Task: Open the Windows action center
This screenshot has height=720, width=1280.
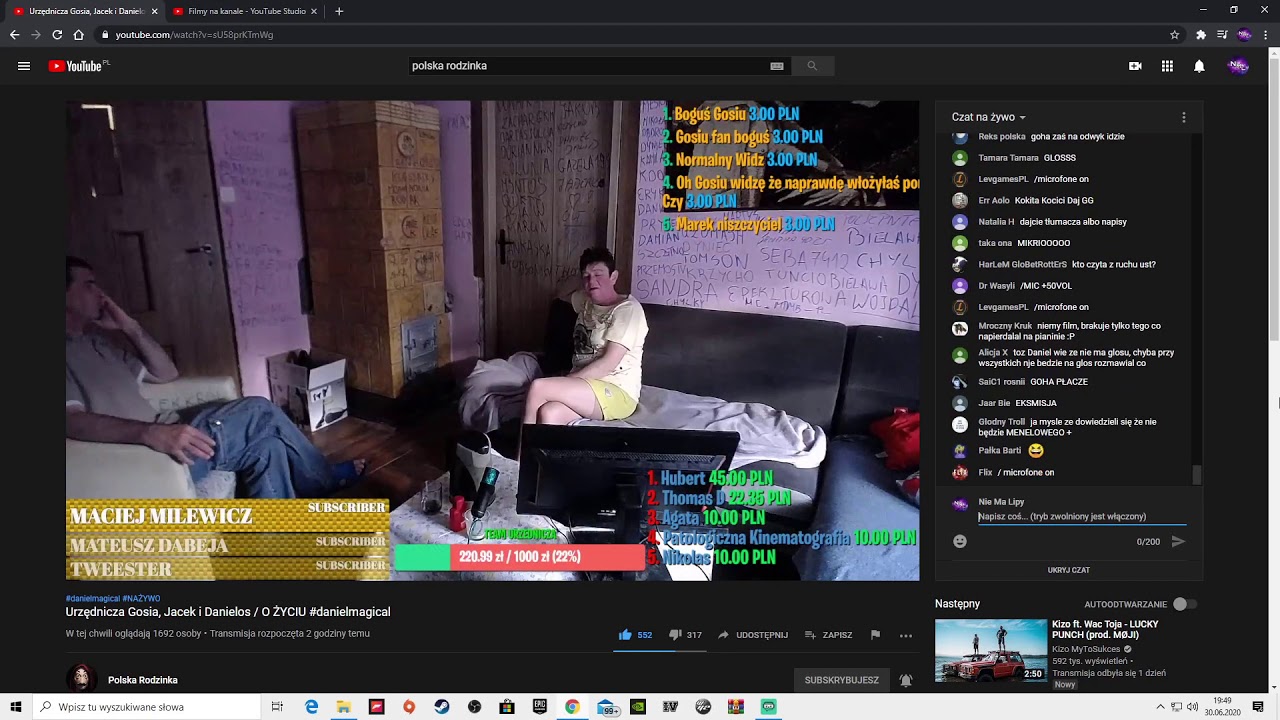Action: (1258, 707)
